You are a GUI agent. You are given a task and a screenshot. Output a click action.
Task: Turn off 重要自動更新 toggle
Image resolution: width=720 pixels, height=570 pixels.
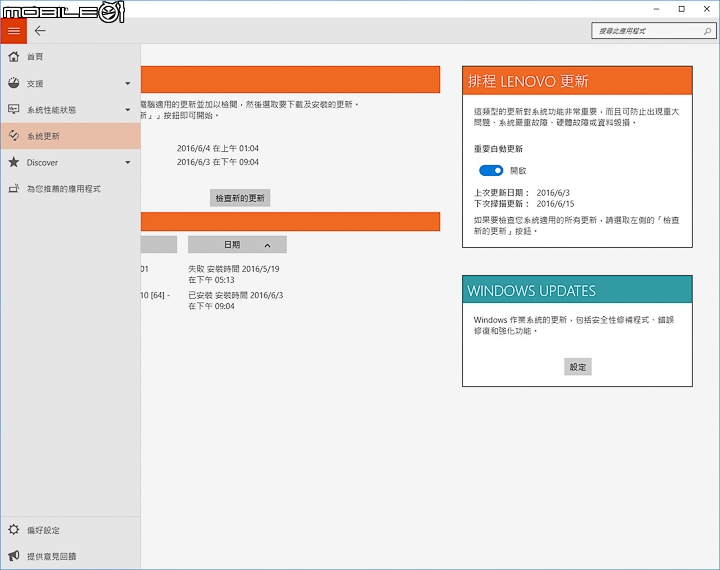click(x=491, y=170)
